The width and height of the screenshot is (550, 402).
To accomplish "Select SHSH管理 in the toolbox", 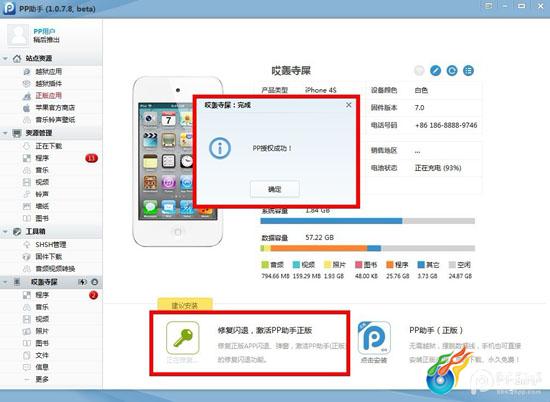I will tap(51, 244).
